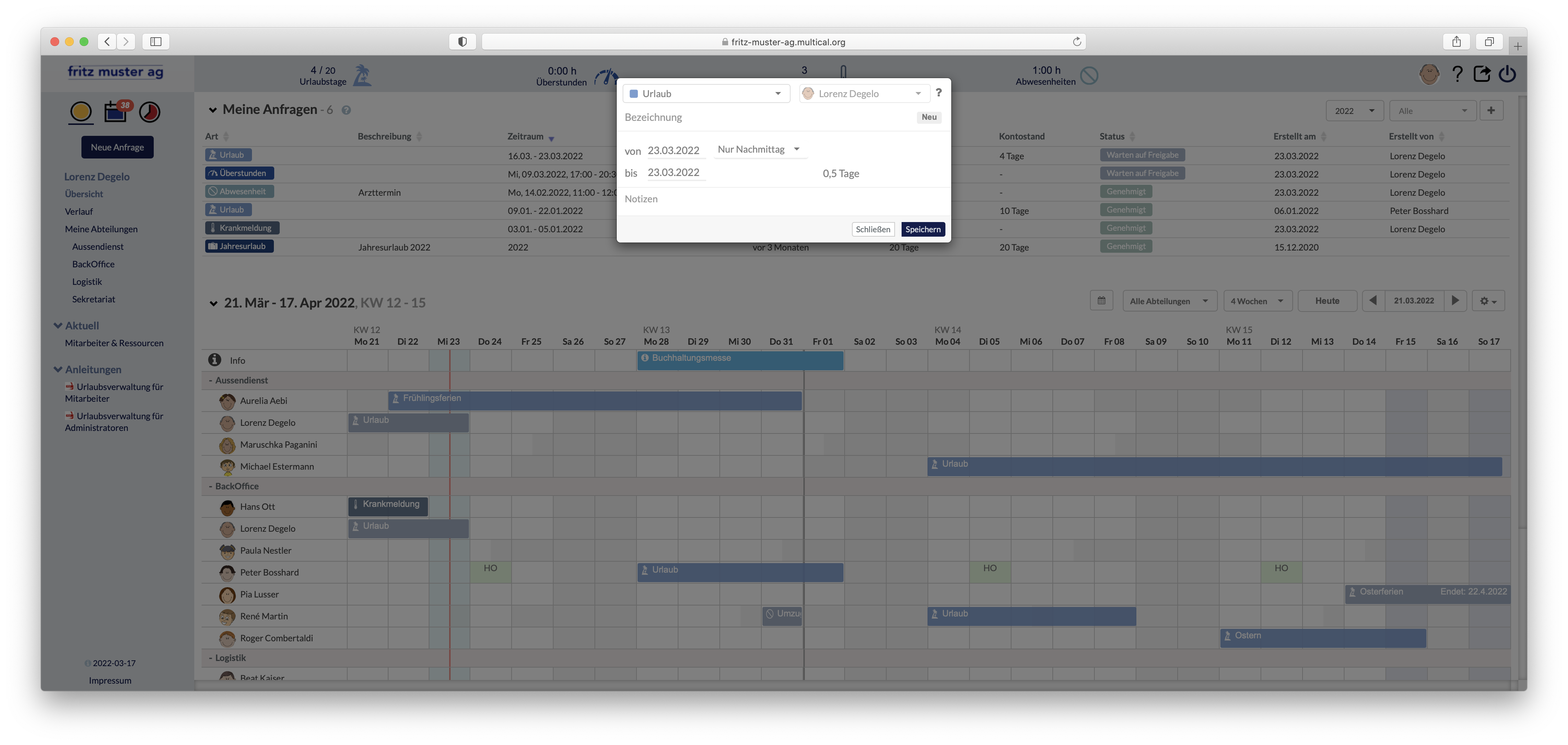Open the 4 Wochen range dropdown
1568x745 pixels.
(x=1258, y=301)
